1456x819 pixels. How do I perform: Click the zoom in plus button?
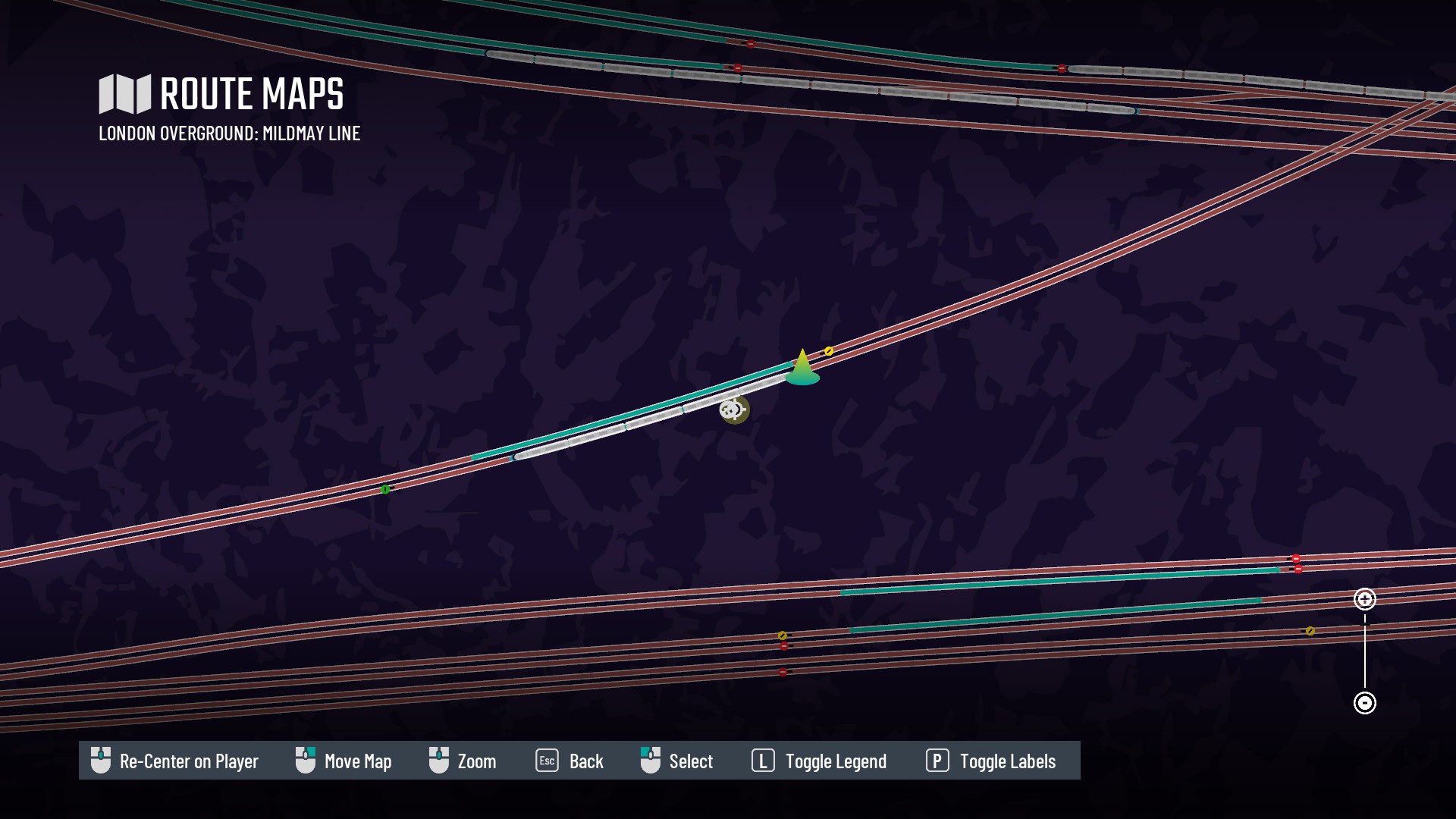tap(1365, 599)
